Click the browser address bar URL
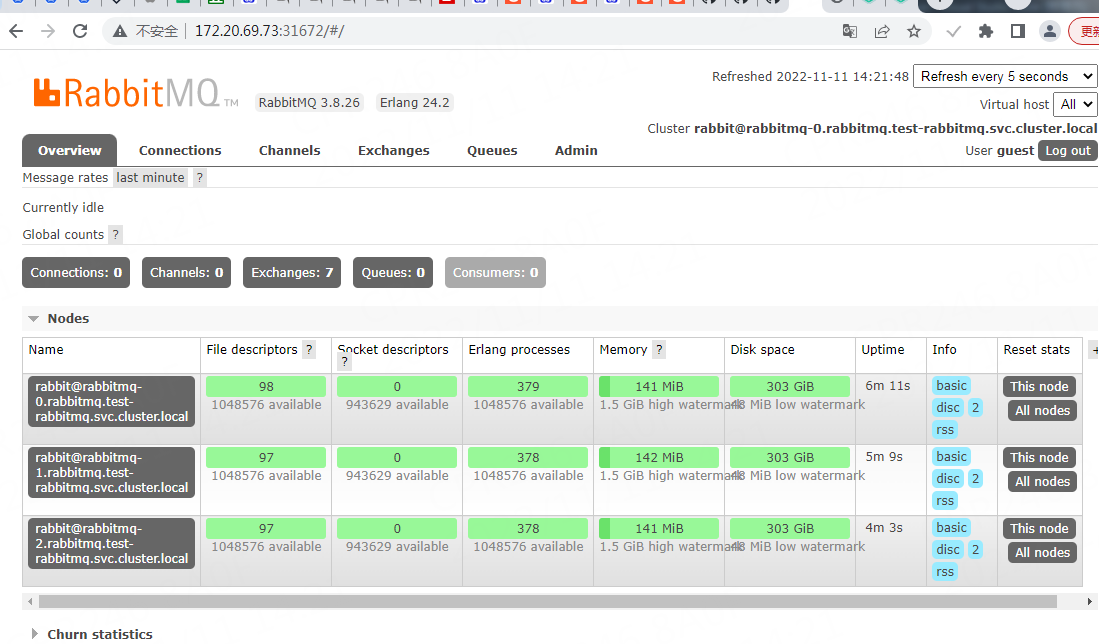Viewport: 1099px width, 644px height. click(269, 31)
